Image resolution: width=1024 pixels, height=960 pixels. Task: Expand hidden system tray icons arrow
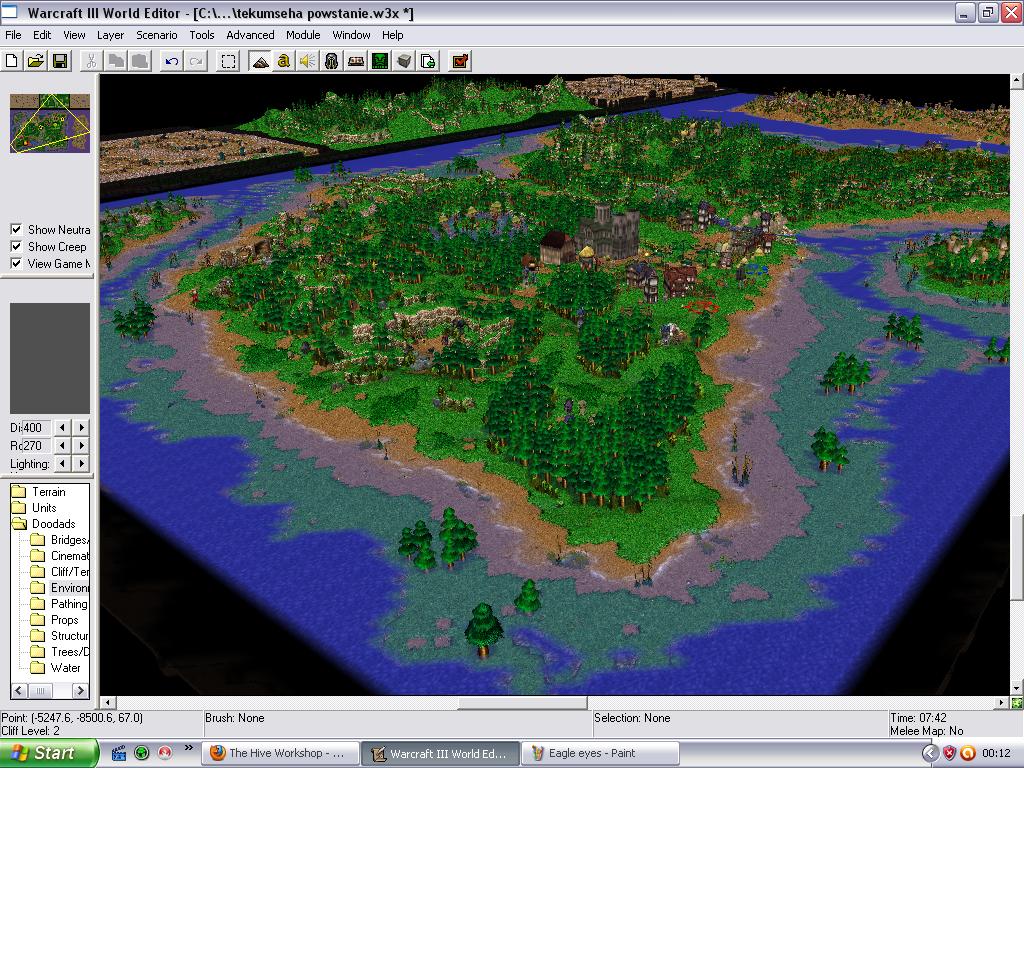930,754
